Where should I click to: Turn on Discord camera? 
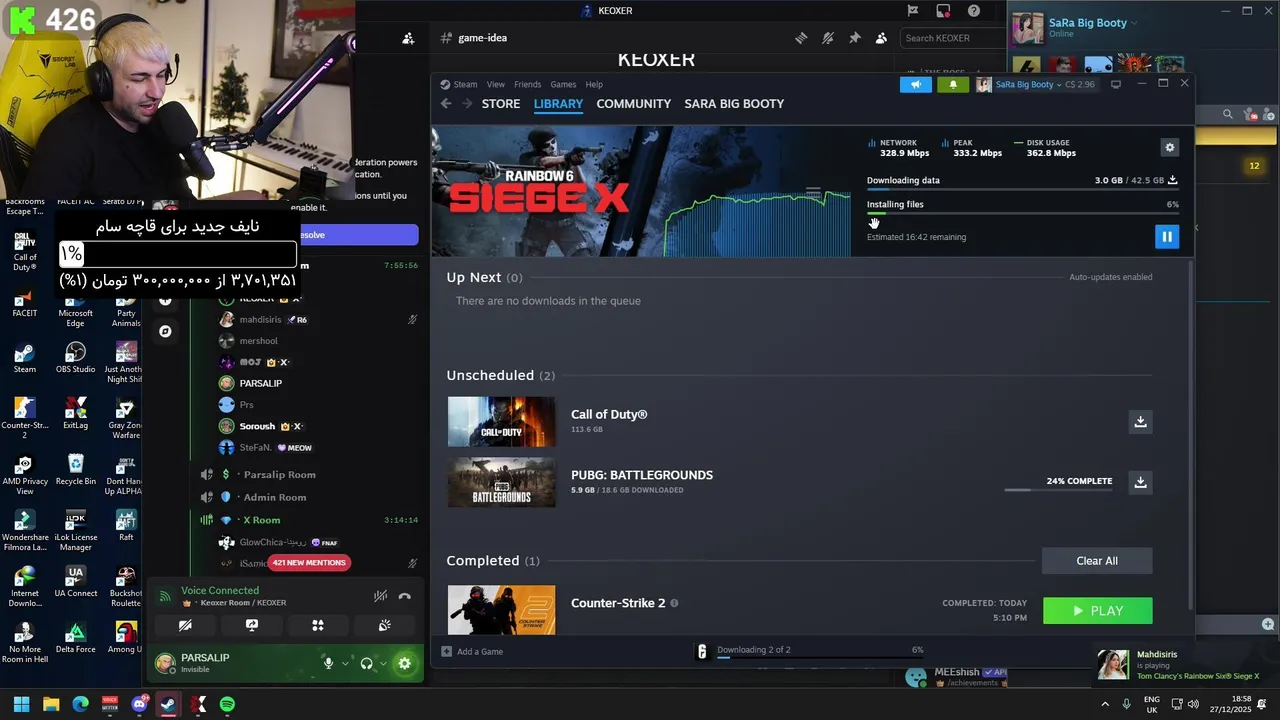click(x=185, y=625)
